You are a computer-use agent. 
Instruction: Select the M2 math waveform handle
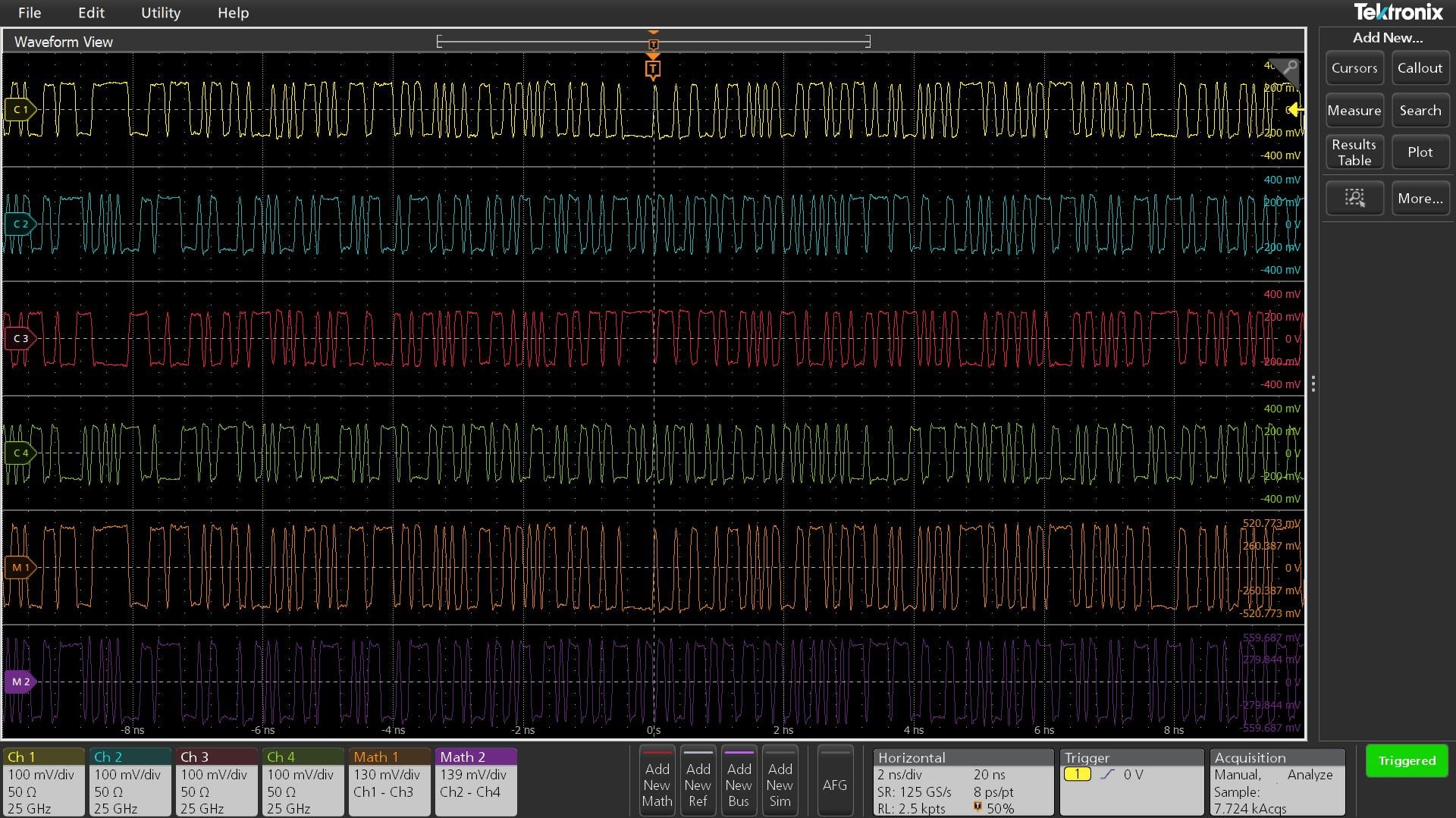pos(20,682)
